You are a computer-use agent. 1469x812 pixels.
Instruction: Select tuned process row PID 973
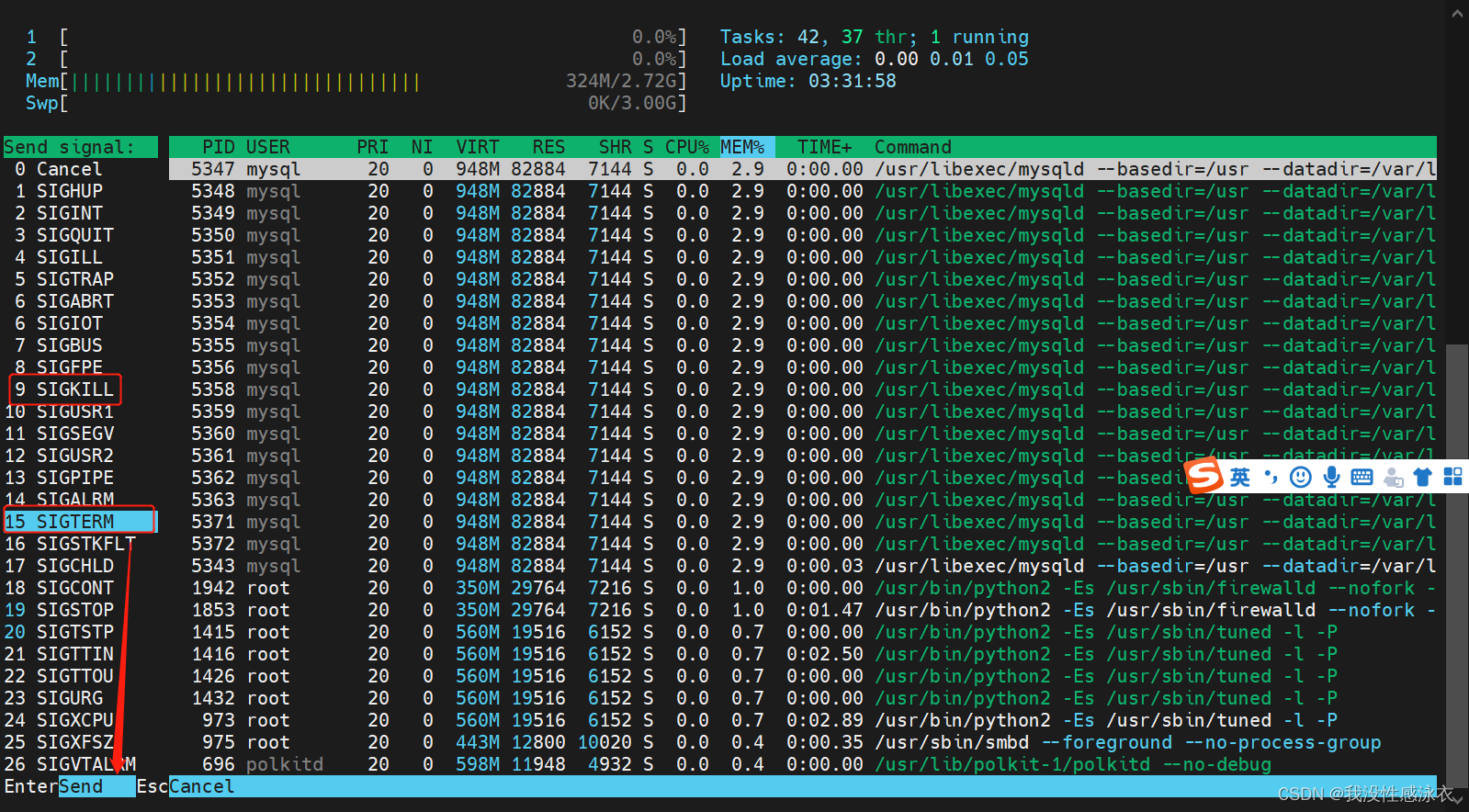[x=803, y=720]
